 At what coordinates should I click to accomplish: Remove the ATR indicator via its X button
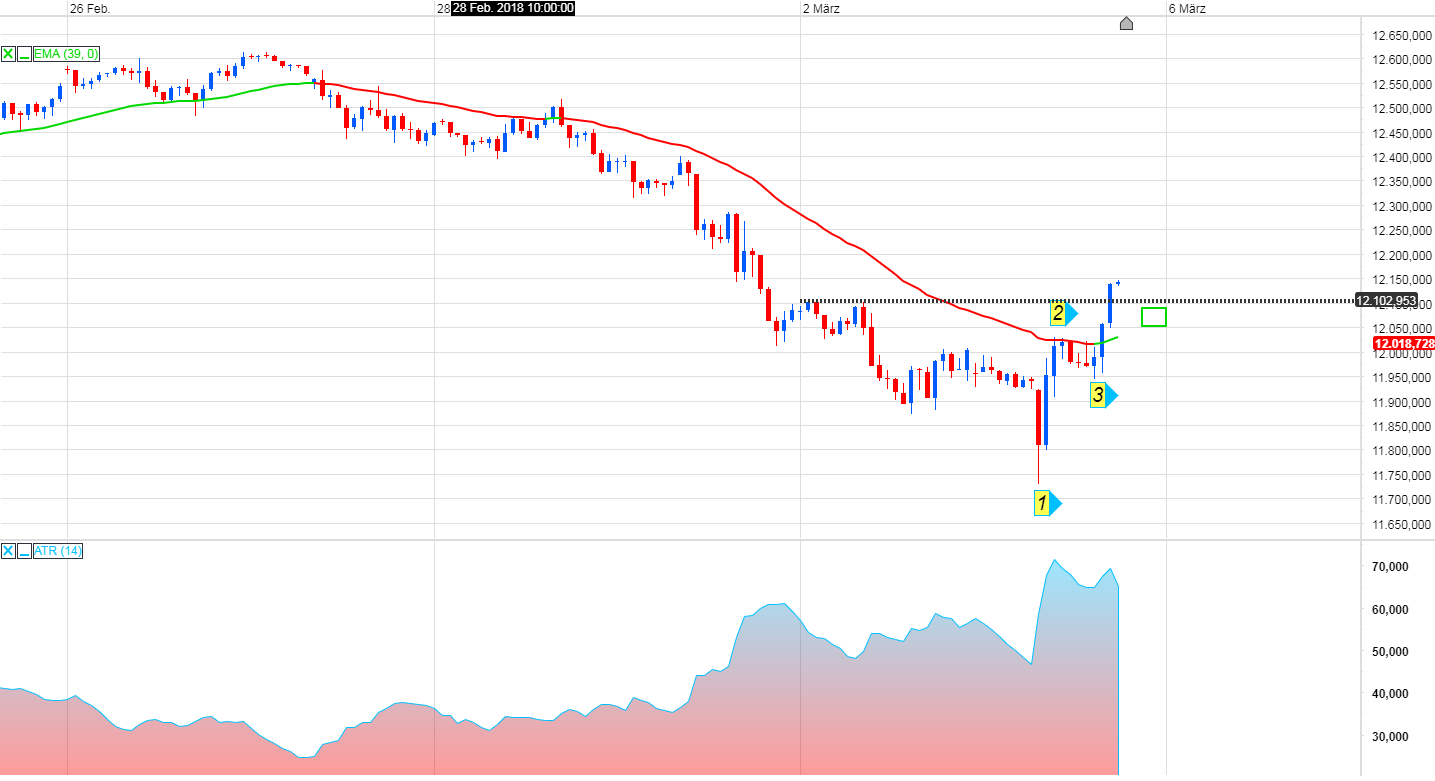click(x=8, y=551)
